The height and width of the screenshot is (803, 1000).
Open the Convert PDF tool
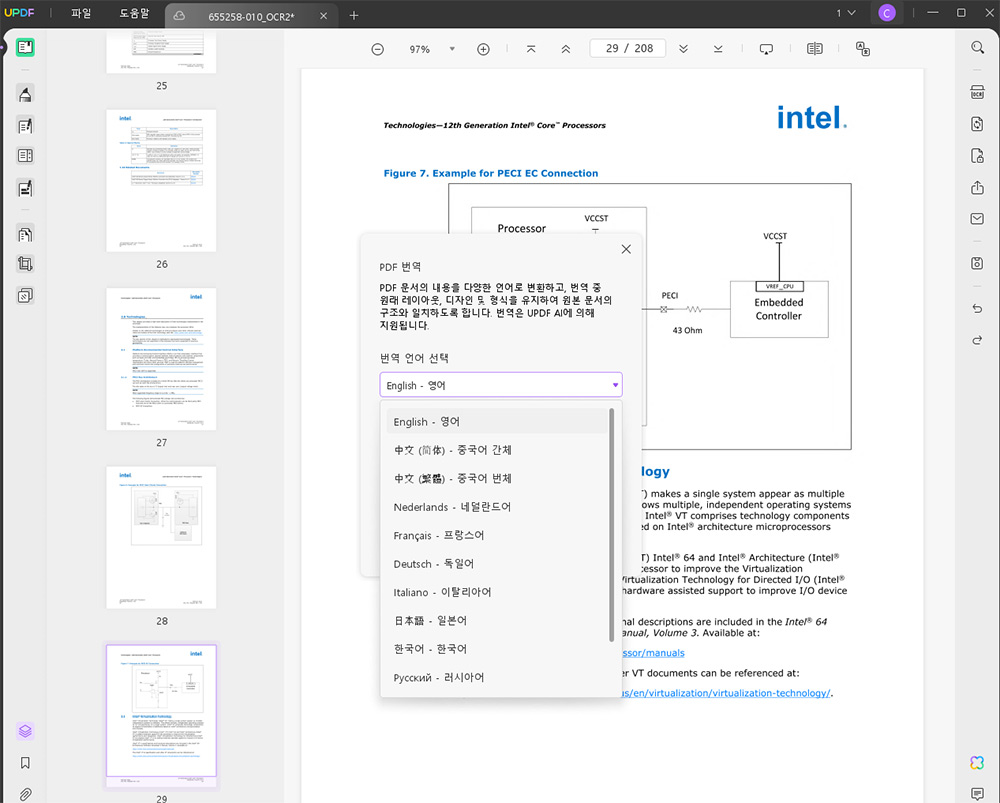(977, 124)
